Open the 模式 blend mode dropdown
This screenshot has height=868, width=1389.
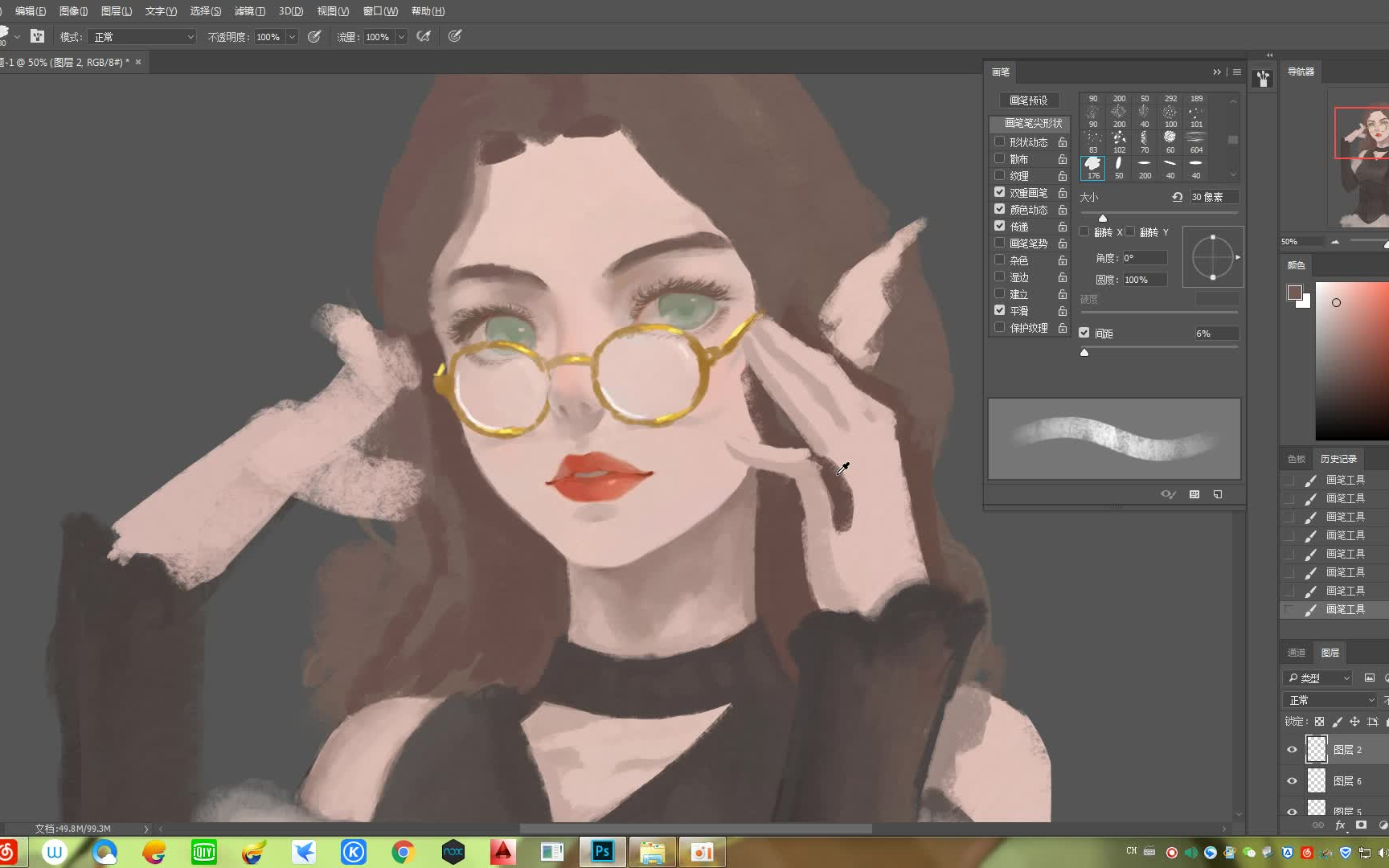[143, 37]
